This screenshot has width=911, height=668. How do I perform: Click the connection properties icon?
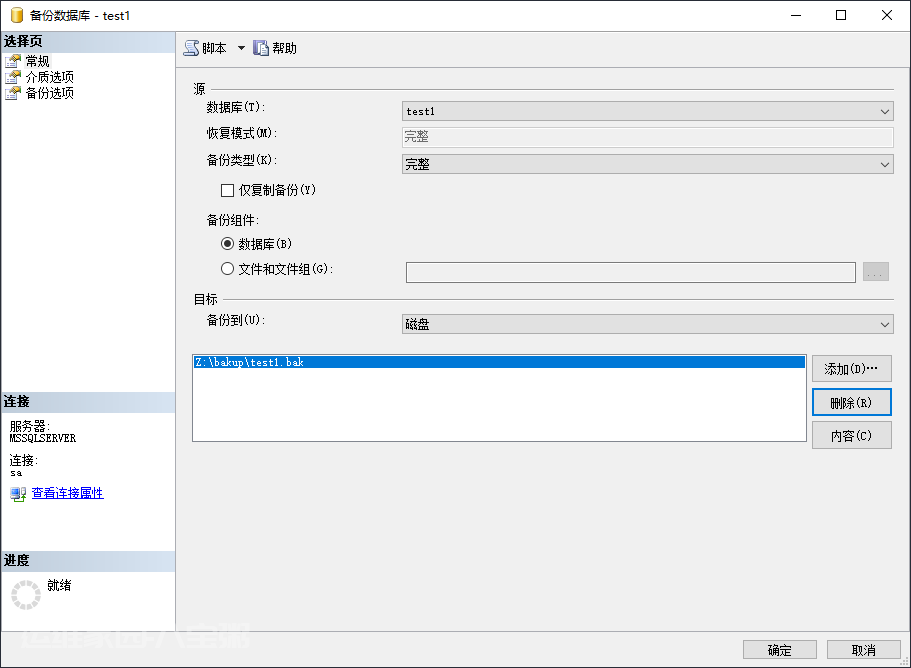(18, 493)
